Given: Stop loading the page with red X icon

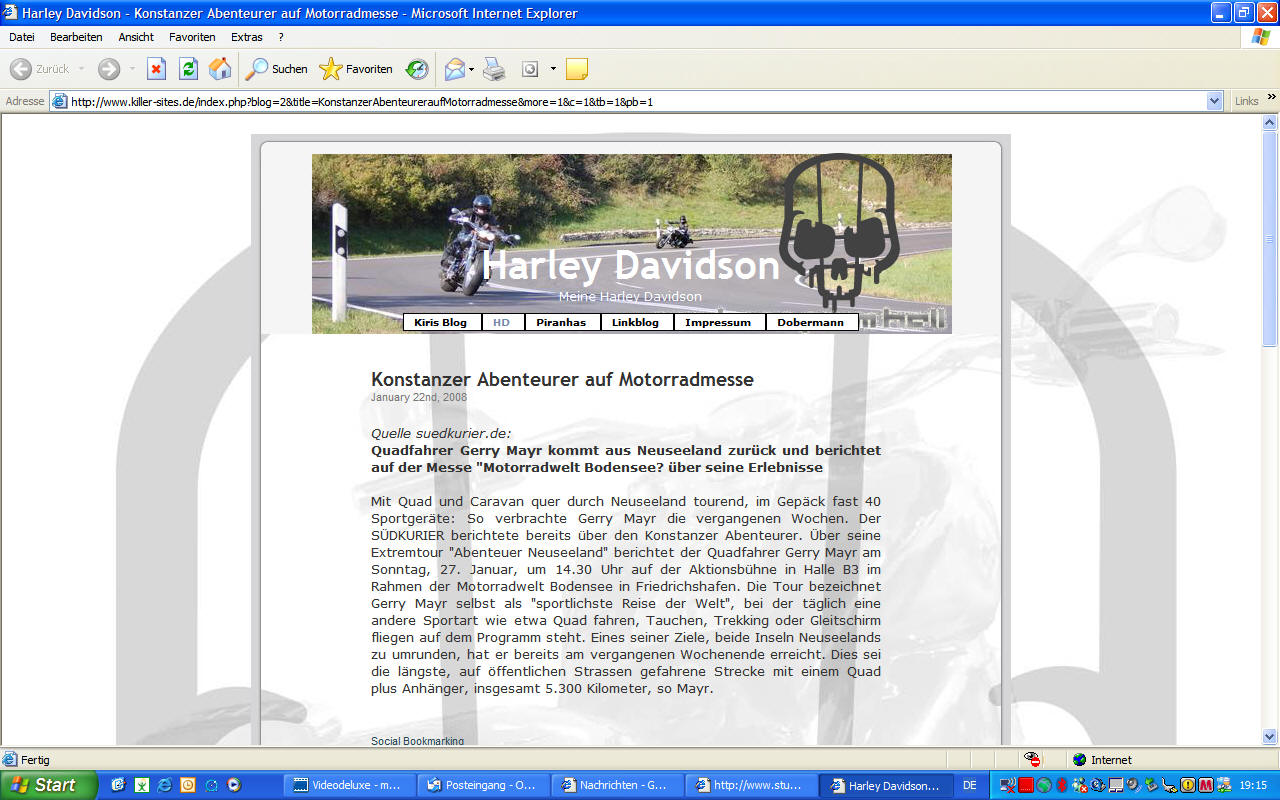Looking at the screenshot, I should coord(156,69).
